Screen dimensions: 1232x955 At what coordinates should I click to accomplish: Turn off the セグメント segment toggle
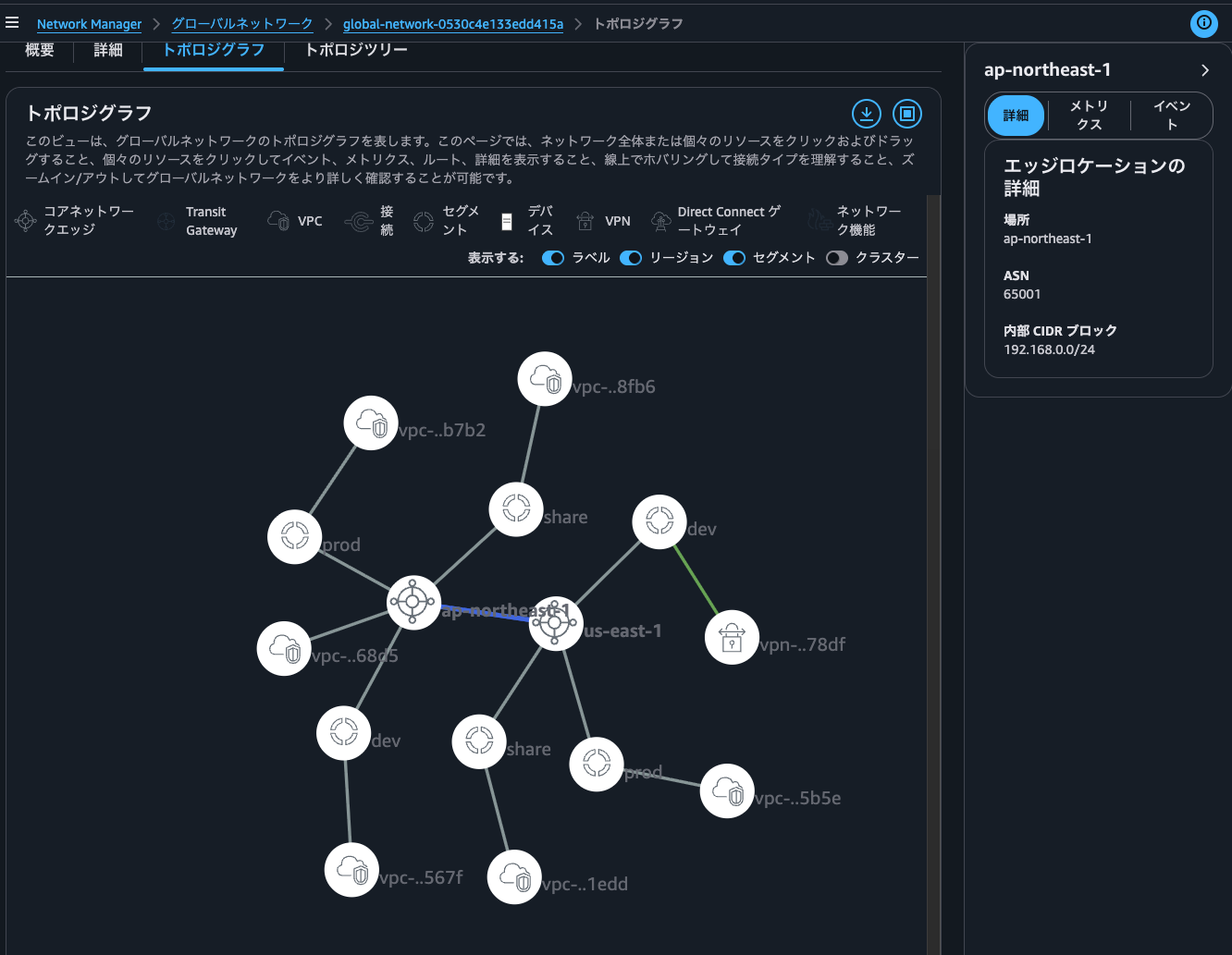(734, 258)
